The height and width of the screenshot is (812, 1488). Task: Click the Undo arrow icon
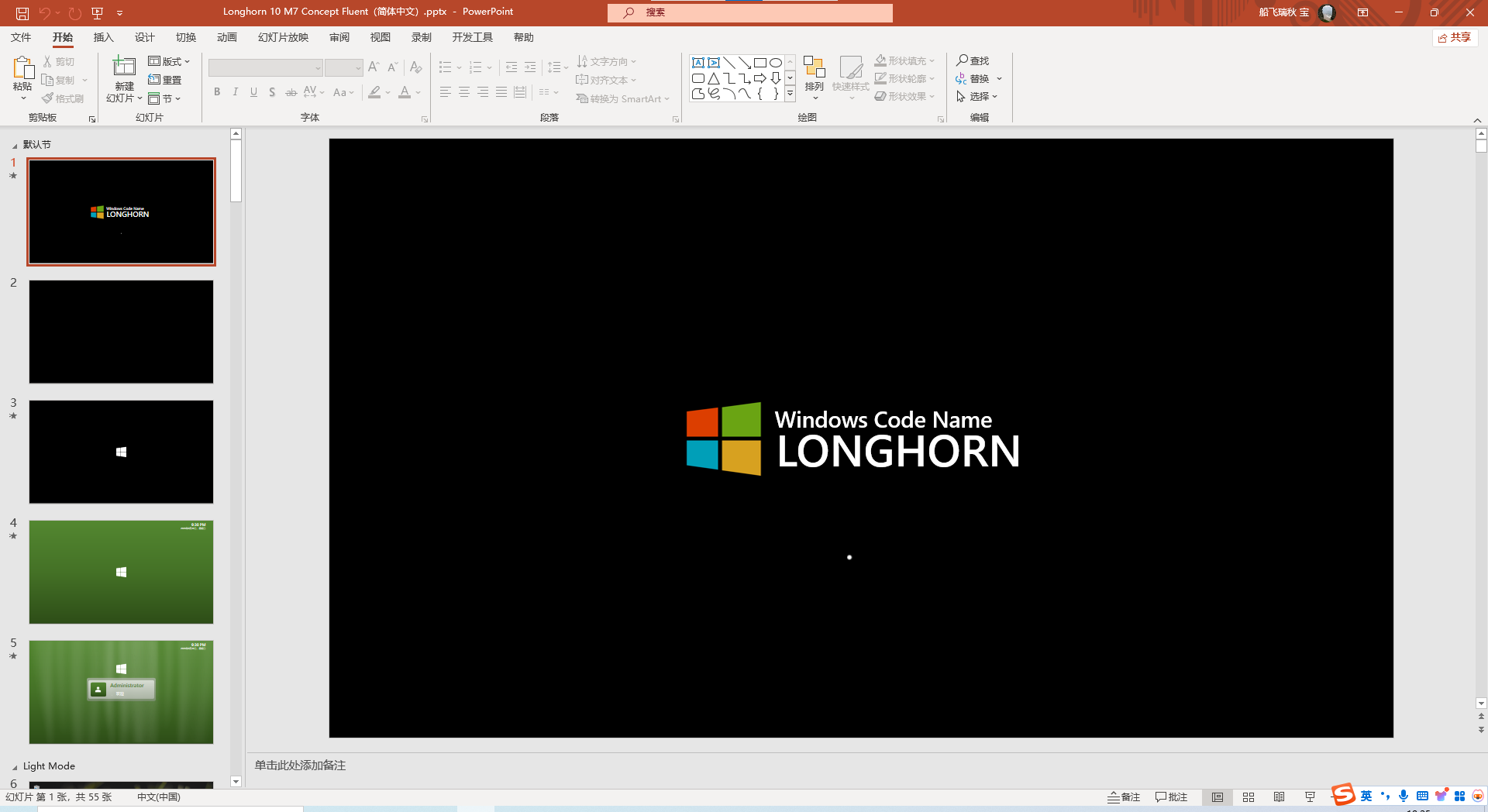[44, 12]
